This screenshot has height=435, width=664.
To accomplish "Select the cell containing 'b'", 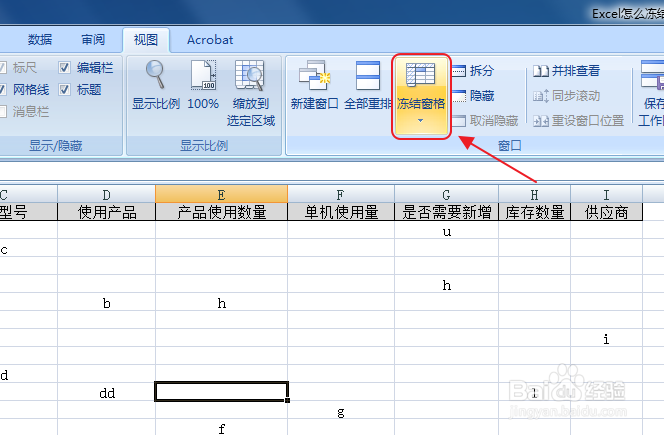I will pyautogui.click(x=106, y=302).
